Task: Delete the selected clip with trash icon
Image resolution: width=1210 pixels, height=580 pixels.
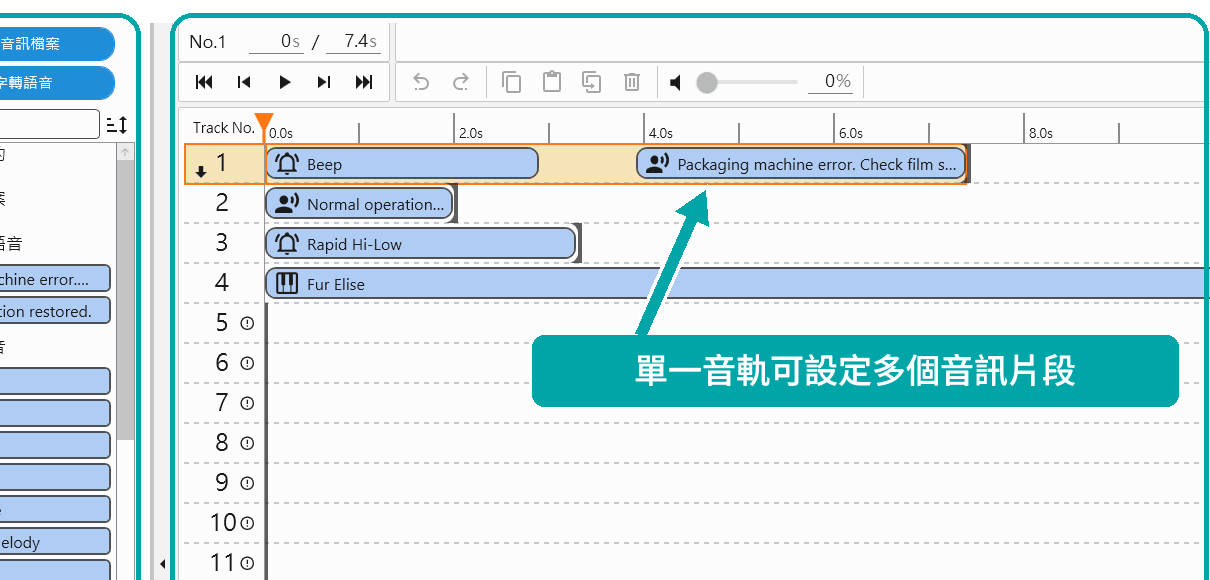Action: point(632,82)
